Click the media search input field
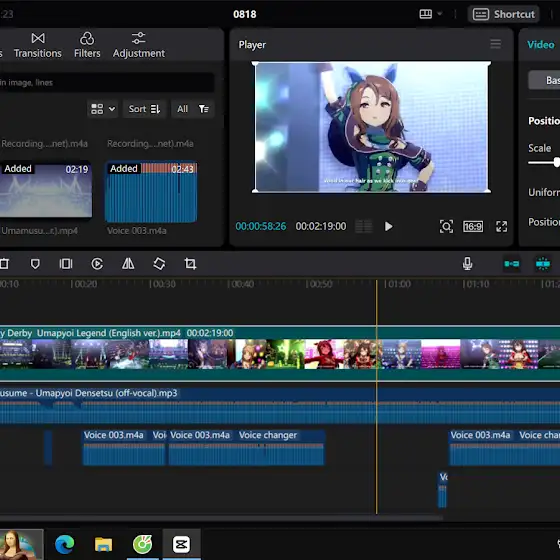Image resolution: width=560 pixels, height=560 pixels. [x=106, y=82]
